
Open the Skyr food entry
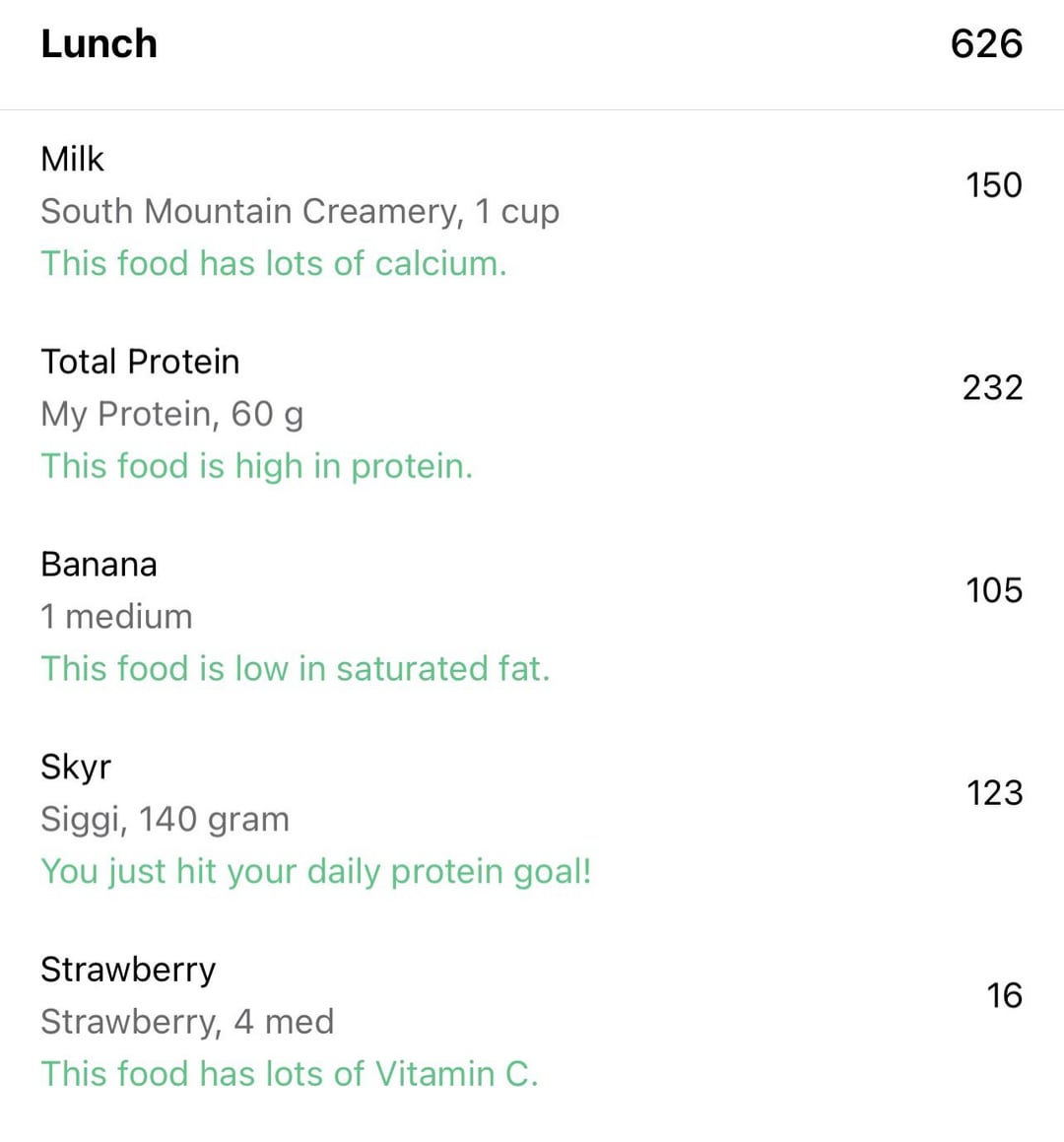(x=76, y=767)
